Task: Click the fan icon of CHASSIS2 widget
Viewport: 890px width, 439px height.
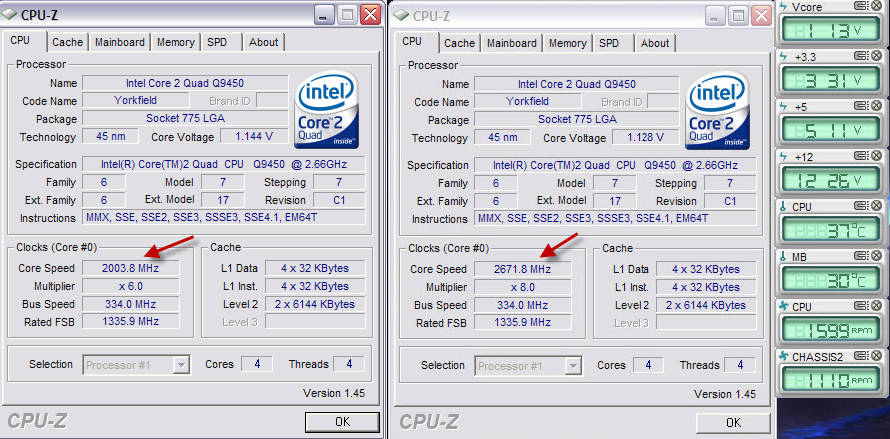Action: [x=784, y=357]
